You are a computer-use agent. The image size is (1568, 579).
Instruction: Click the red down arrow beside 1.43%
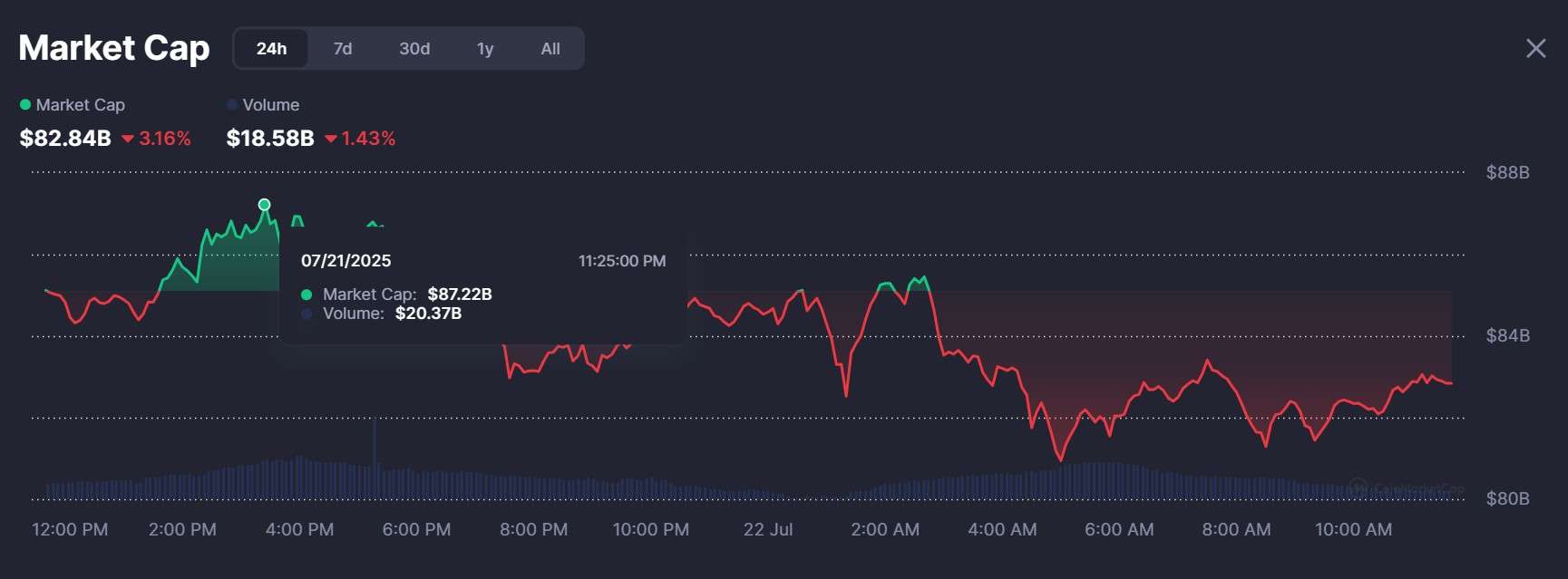coord(331,140)
